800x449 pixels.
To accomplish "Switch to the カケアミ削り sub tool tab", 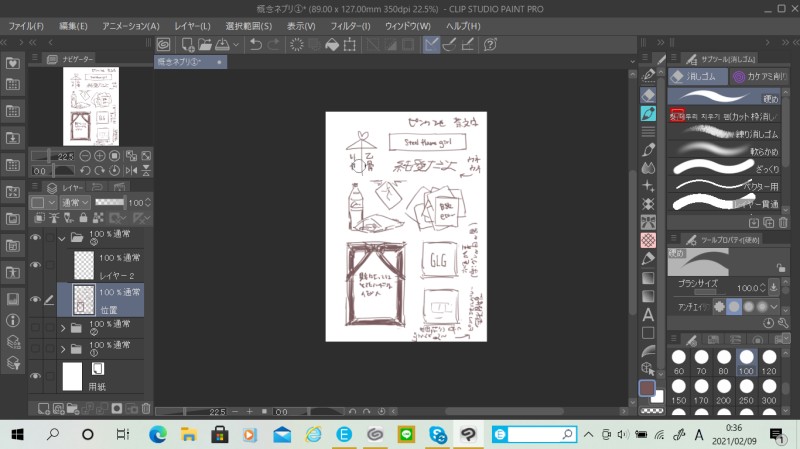I will point(760,77).
